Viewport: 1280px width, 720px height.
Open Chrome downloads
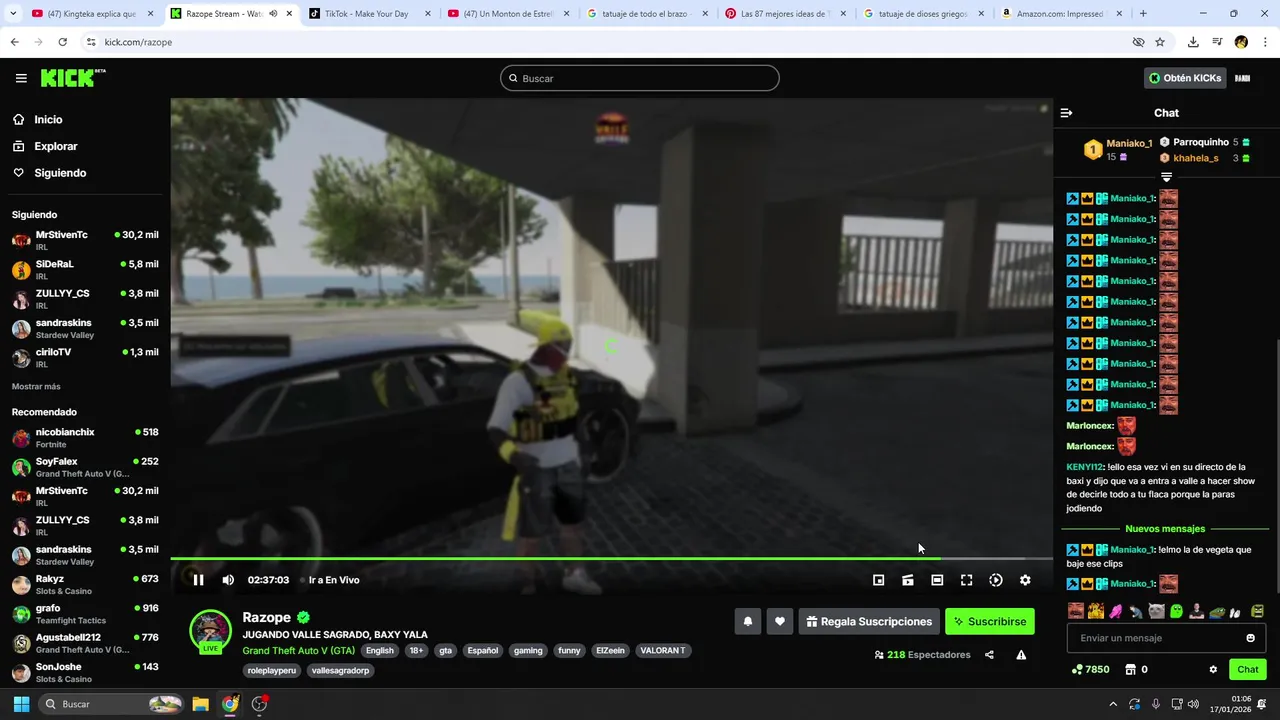(1193, 42)
